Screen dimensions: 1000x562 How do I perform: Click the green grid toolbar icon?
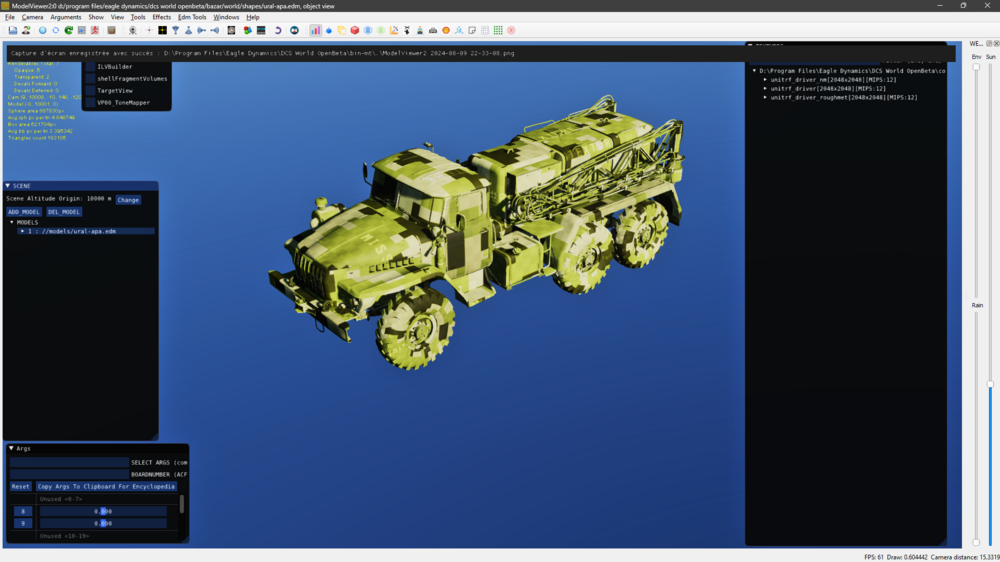[498, 31]
